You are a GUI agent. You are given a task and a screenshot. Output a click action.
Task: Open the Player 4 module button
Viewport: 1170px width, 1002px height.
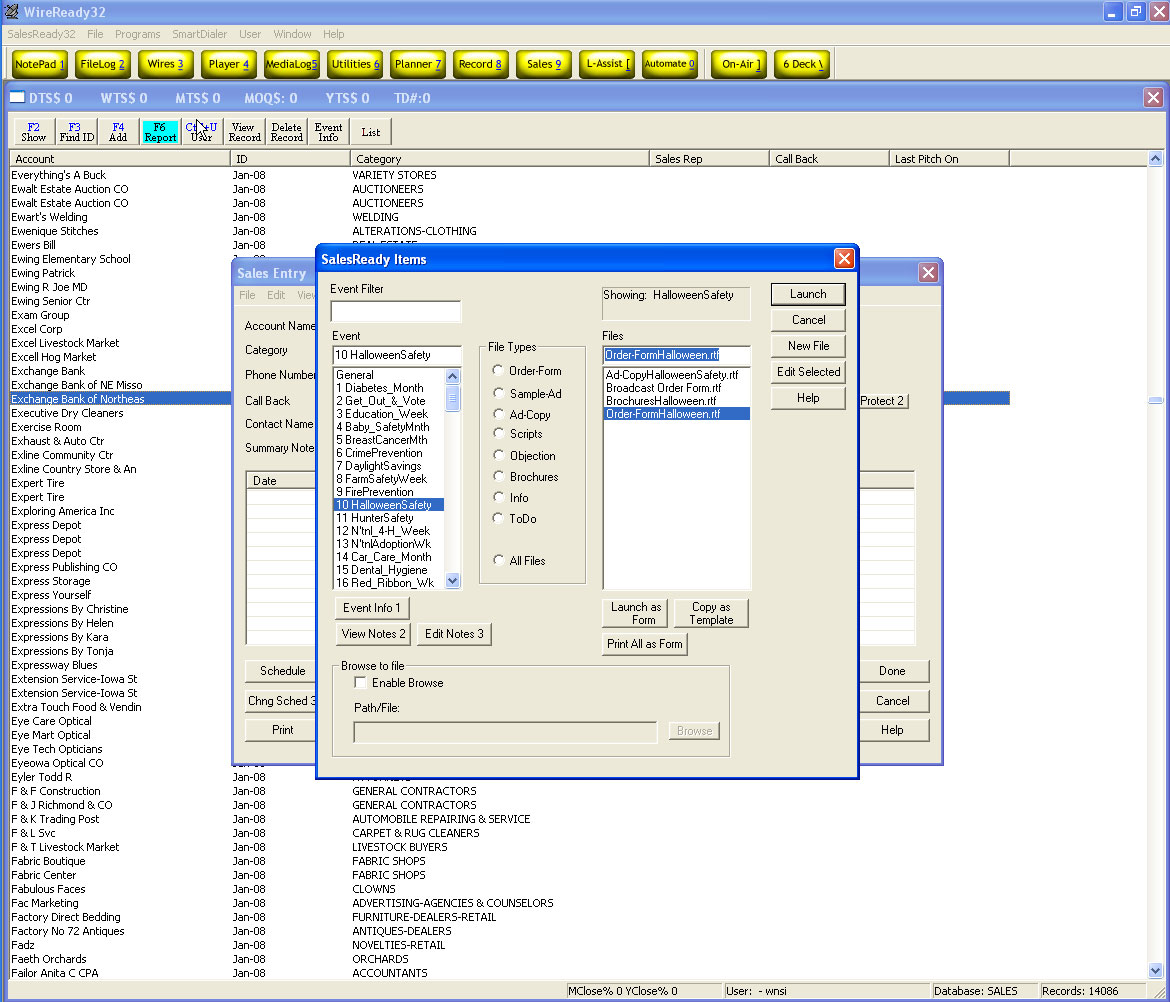[x=229, y=64]
